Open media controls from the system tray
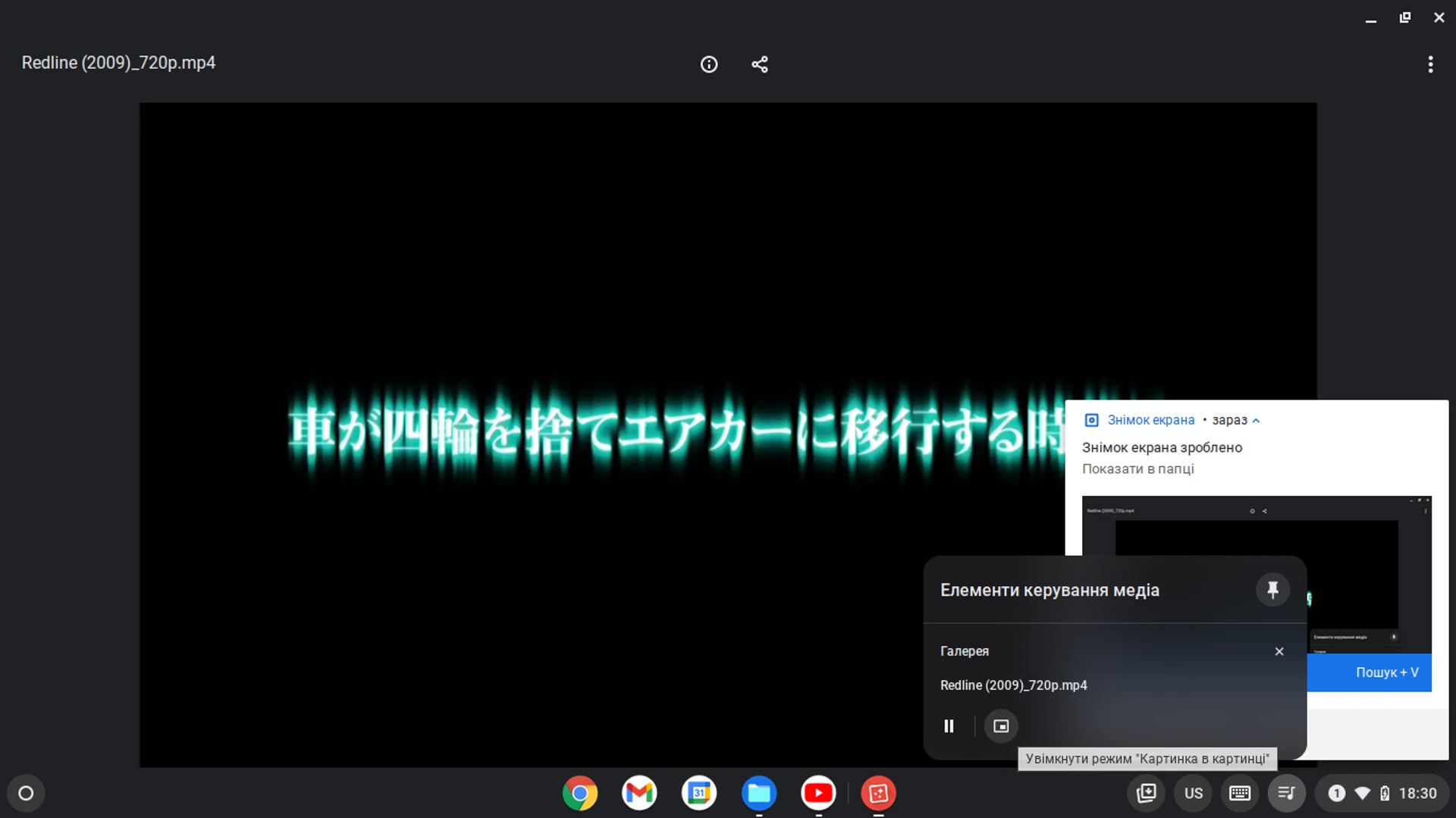Screen dimensions: 1456x818 point(1286,793)
